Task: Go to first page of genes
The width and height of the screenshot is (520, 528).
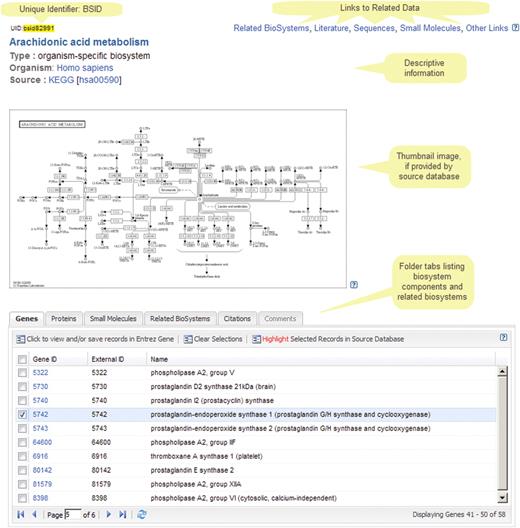Action: coord(21,514)
